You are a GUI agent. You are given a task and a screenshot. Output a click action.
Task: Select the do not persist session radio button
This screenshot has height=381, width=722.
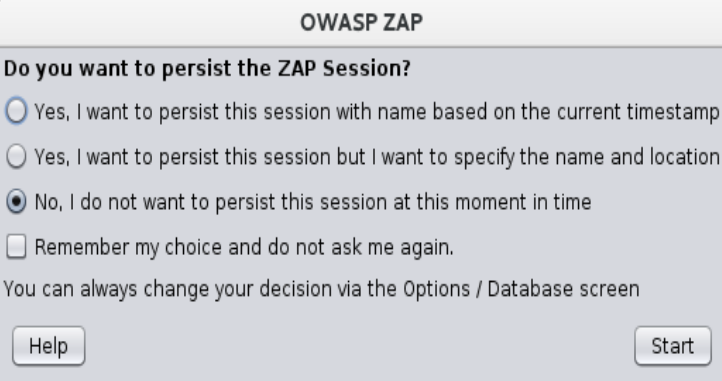coord(16,202)
